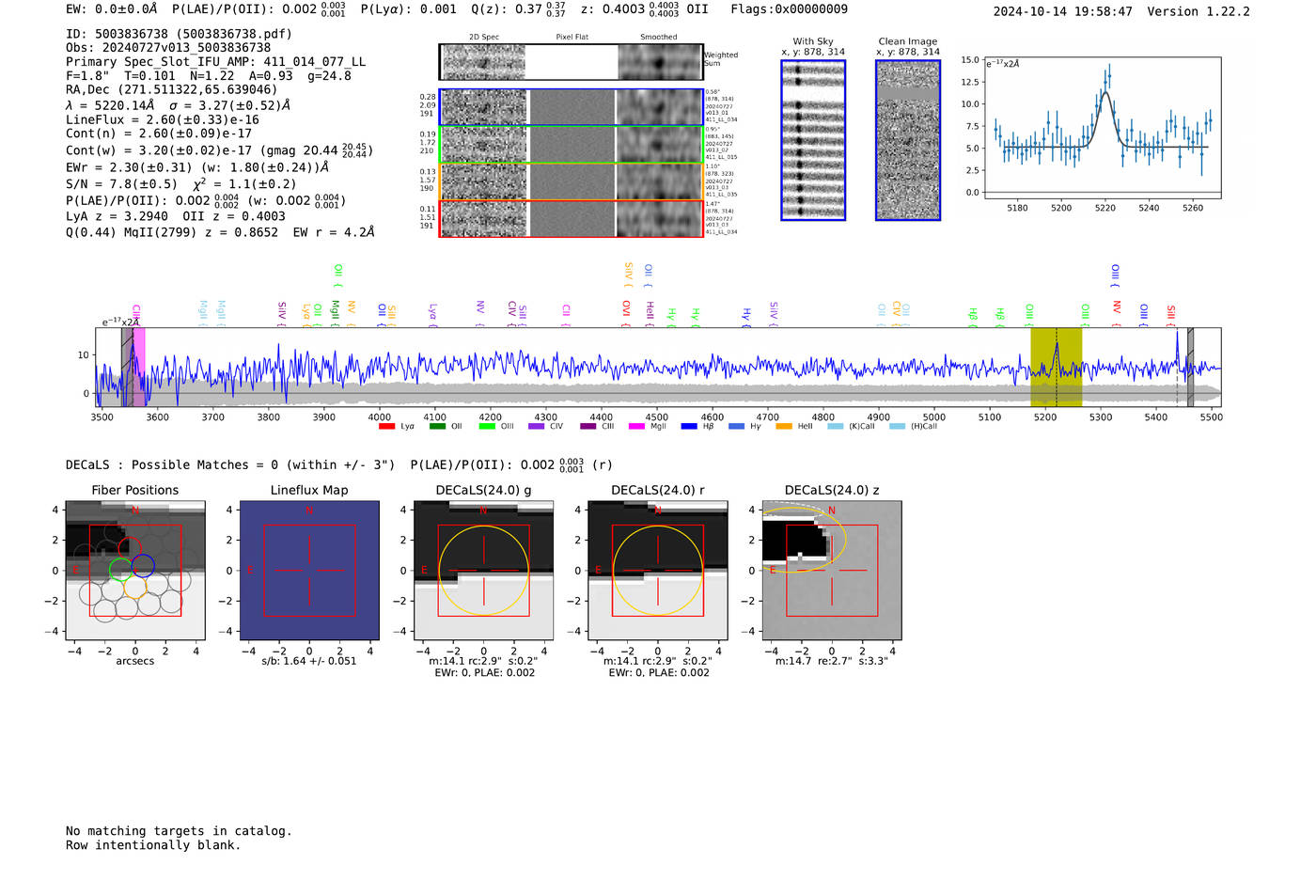
Task: Click the blue fiber circle in Fiber Positions
Action: coord(143,566)
